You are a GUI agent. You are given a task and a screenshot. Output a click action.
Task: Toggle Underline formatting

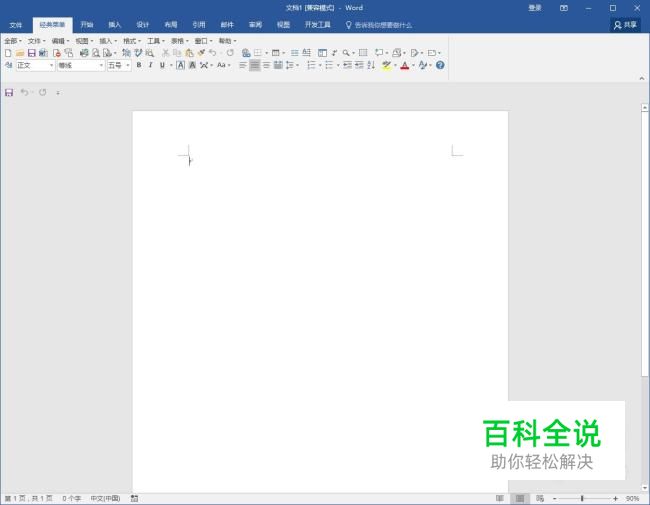[162, 65]
